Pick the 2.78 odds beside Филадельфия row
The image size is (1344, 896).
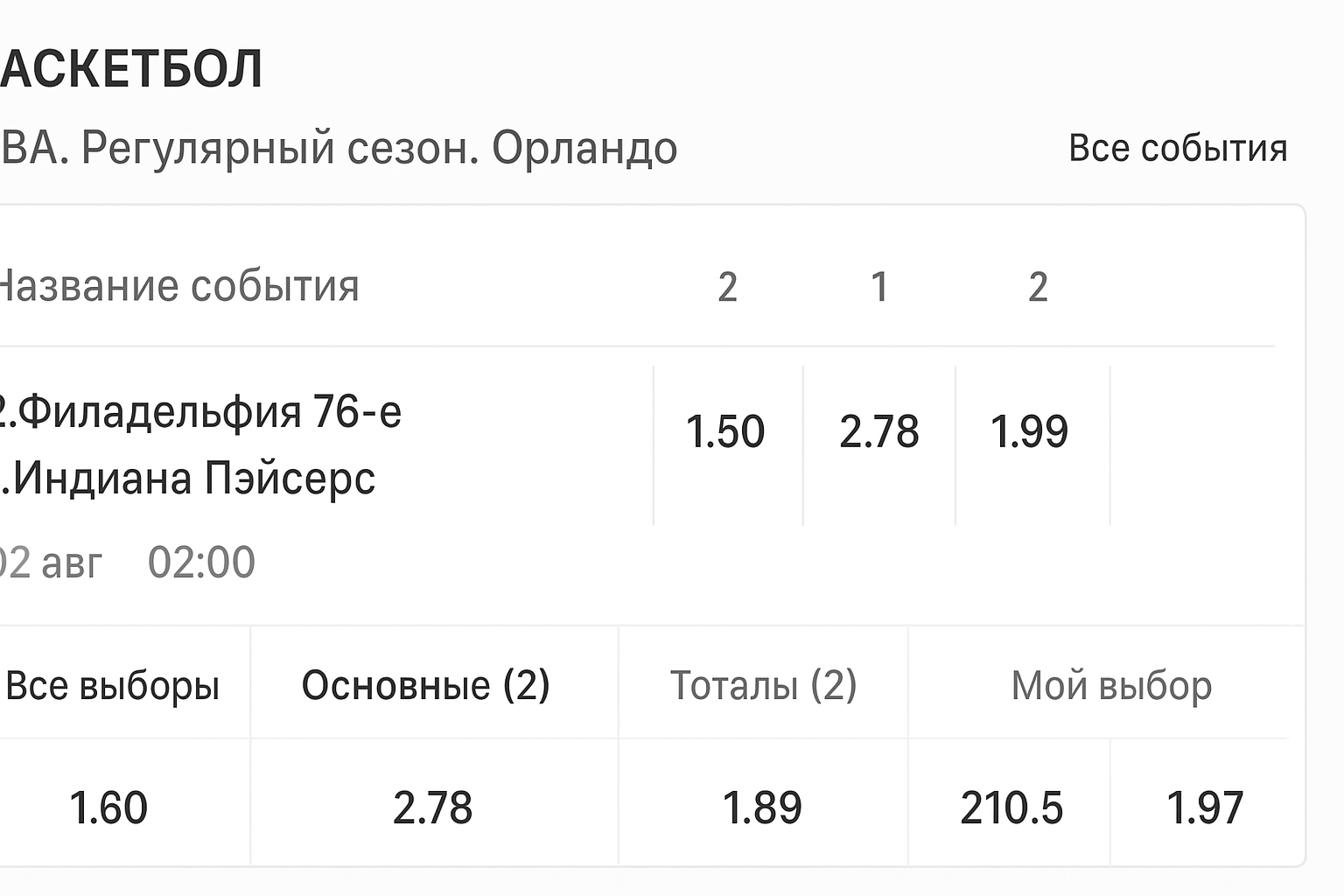point(878,432)
